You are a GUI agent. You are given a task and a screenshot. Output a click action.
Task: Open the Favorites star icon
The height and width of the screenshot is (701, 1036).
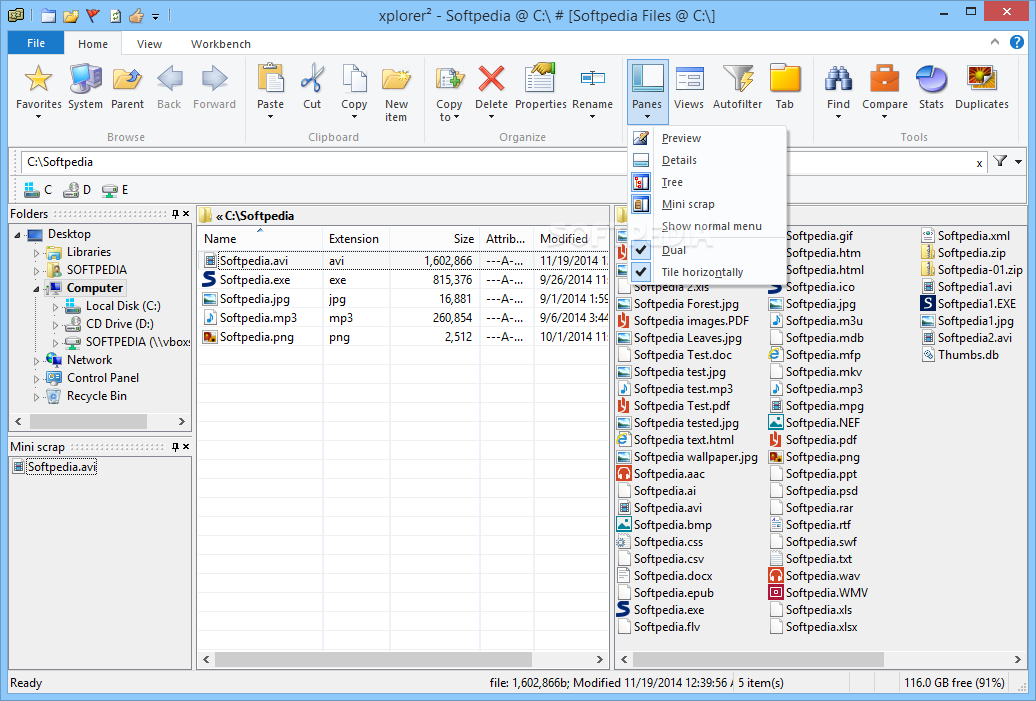pyautogui.click(x=38, y=79)
